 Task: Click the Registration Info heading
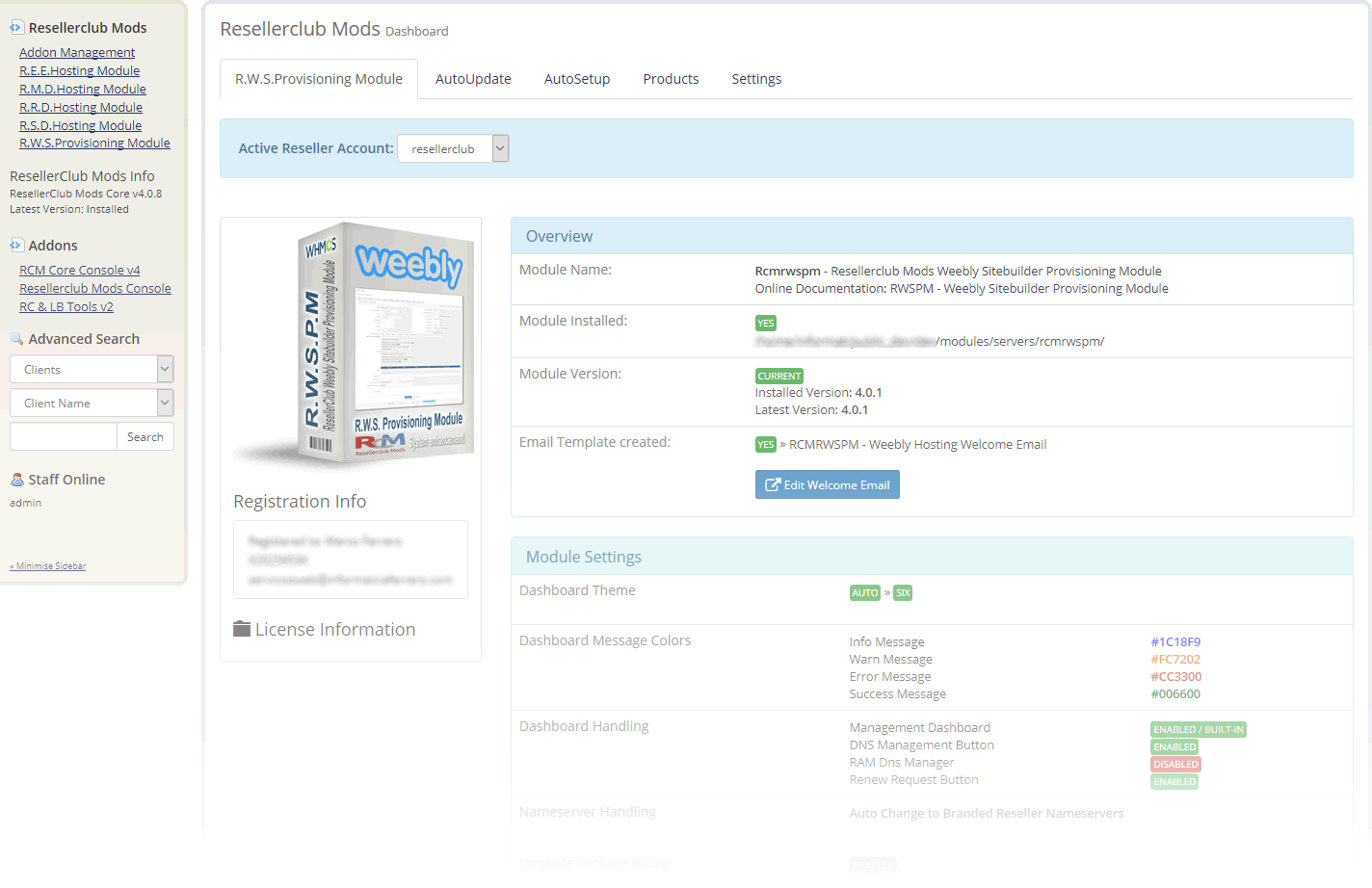click(300, 502)
